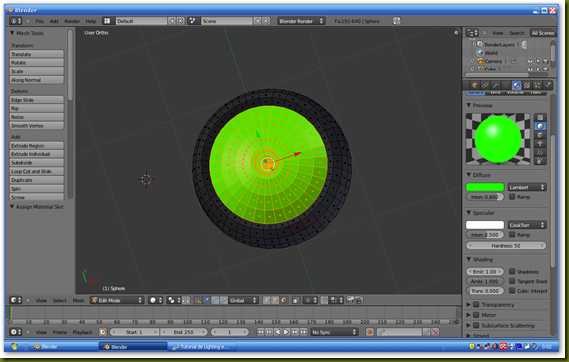Collapse the Mesh Tools panel
Image resolution: width=569 pixels, height=362 pixels.
[x=12, y=33]
